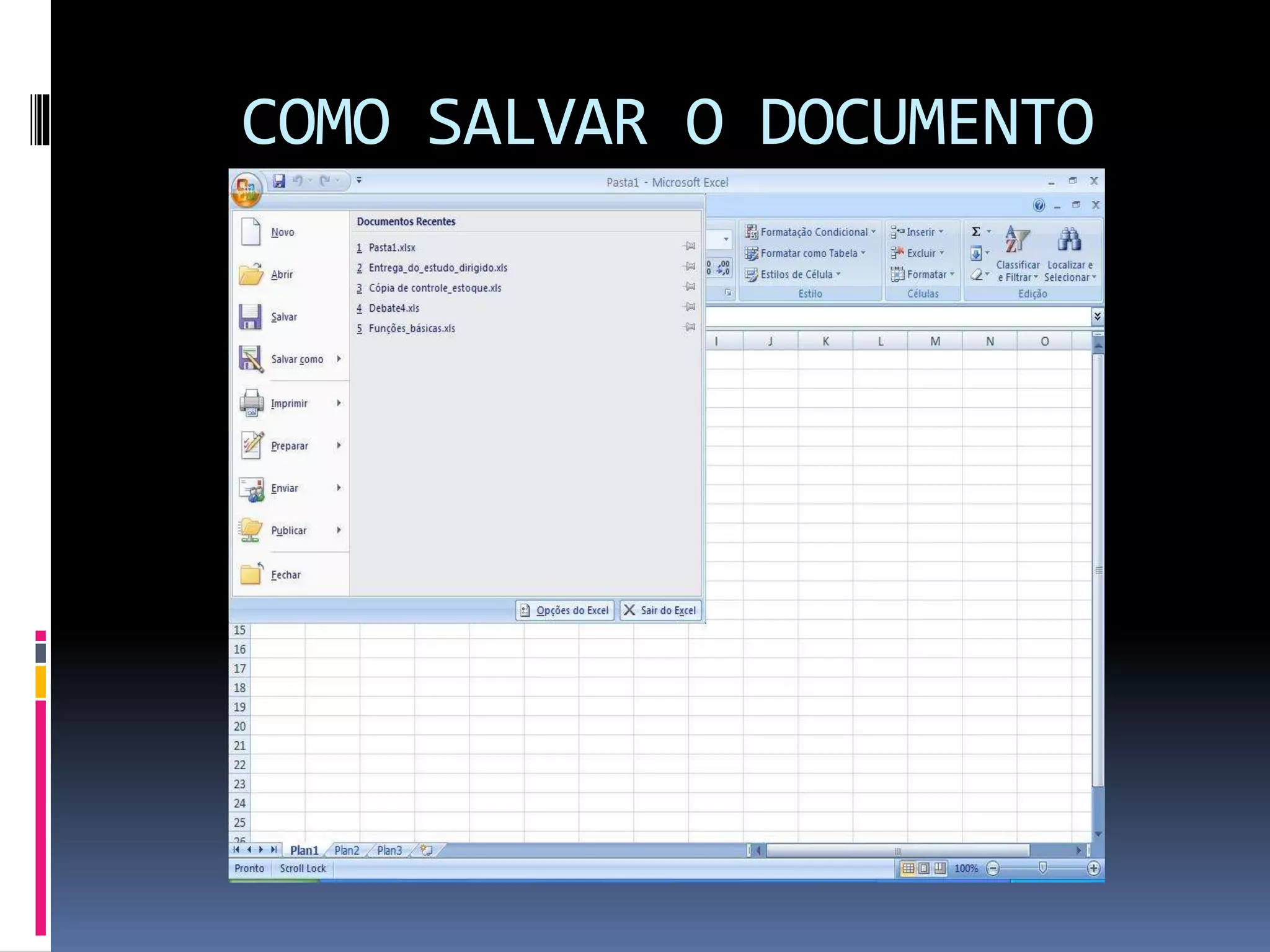The image size is (1270, 952).
Task: Open Inserir cells dropdown
Action: tap(917, 232)
